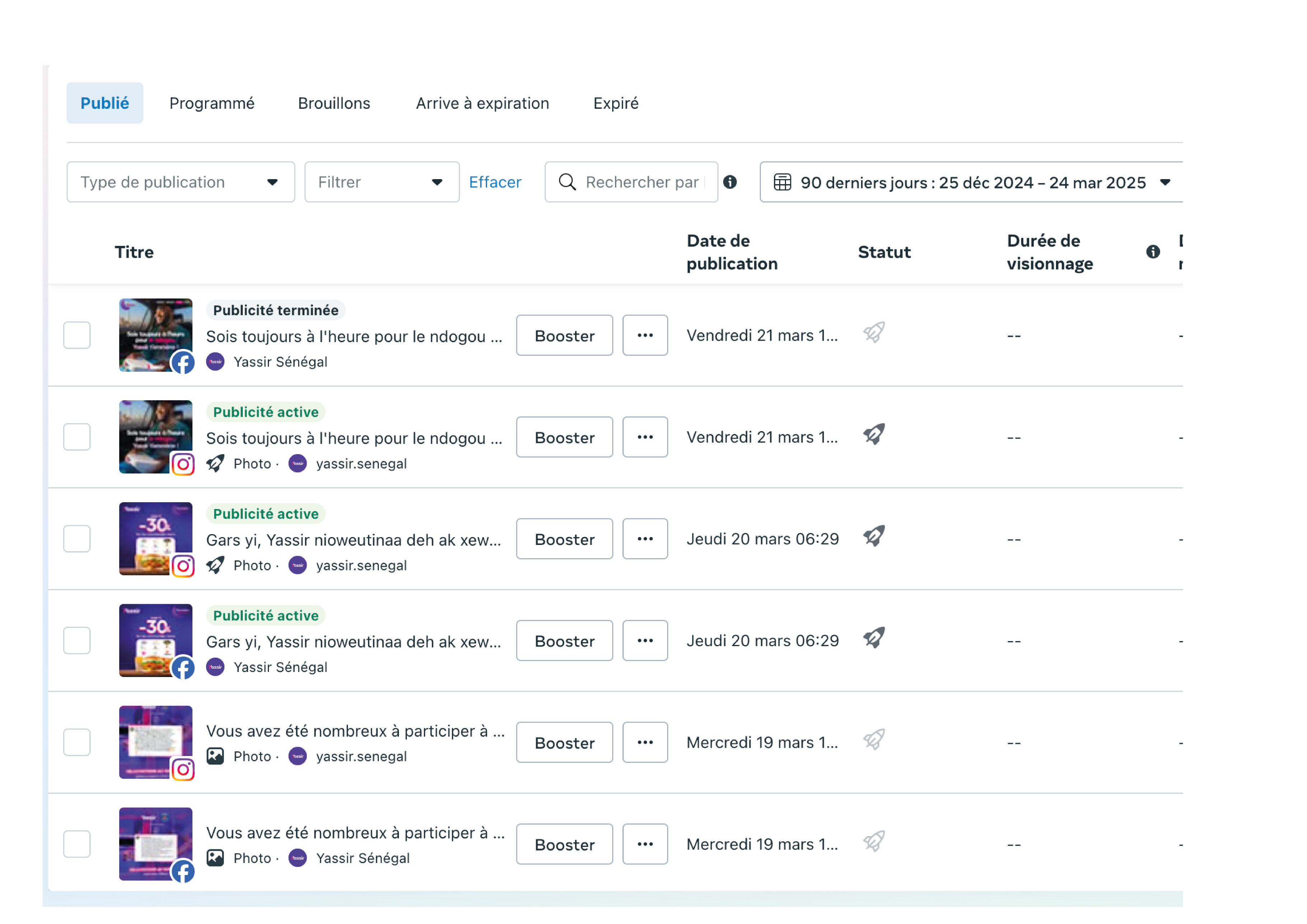This screenshot has height=924, width=1307.
Task: Click the status rocket icon for the Jeudi 20 mars Instagram post
Action: (874, 536)
